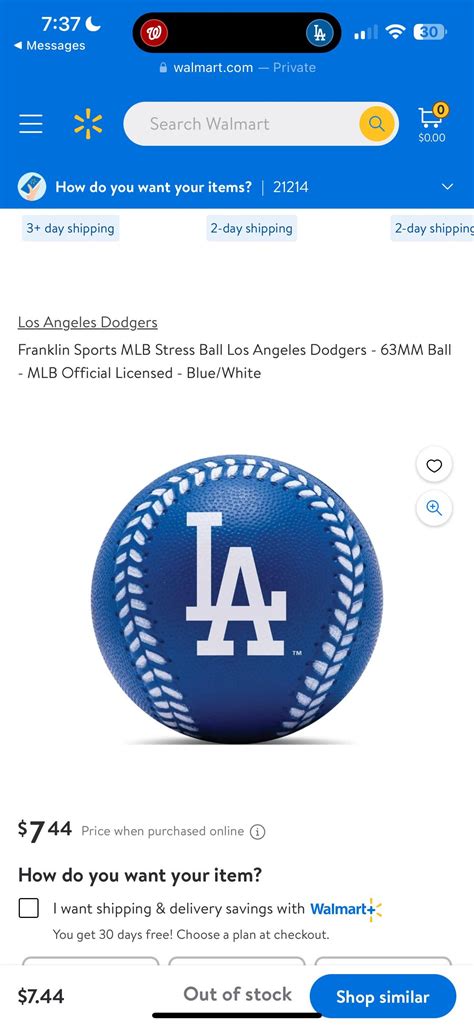Add item to favorites with heart icon
The height and width of the screenshot is (1027, 474).
[434, 466]
